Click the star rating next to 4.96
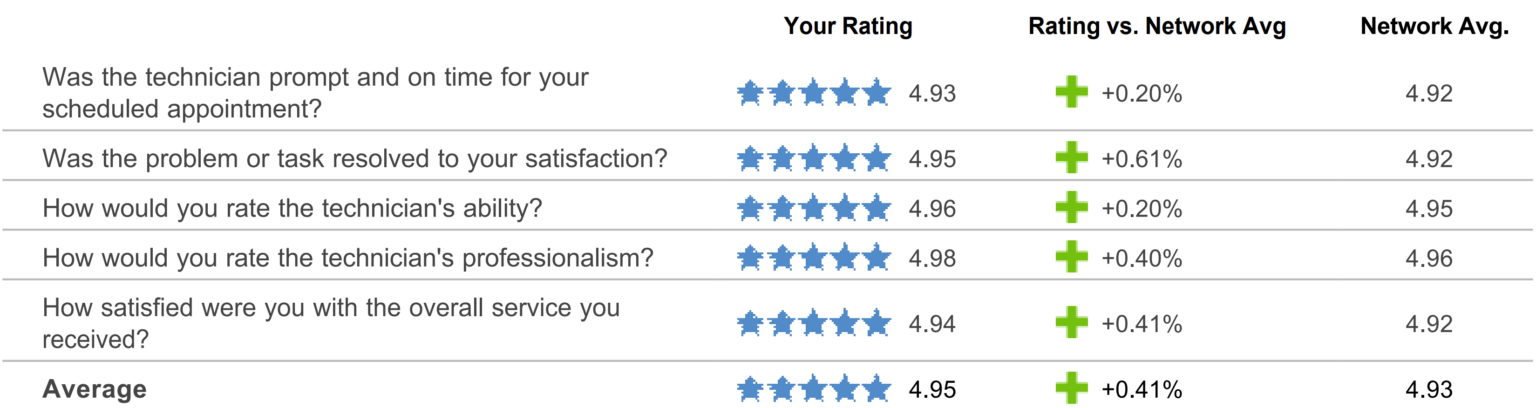This screenshot has height=408, width=1536. (814, 208)
